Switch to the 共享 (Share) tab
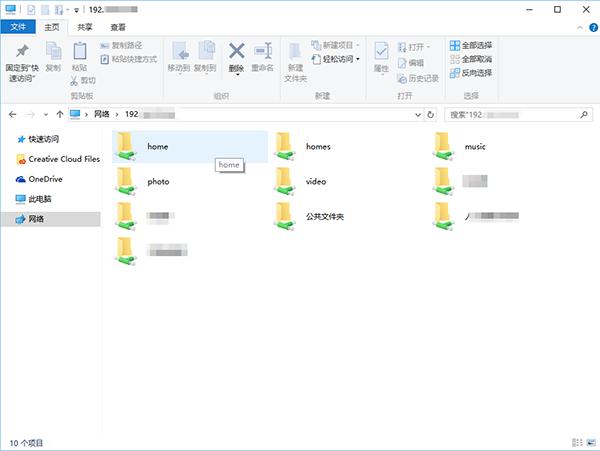The height and width of the screenshot is (451, 600). pyautogui.click(x=85, y=28)
